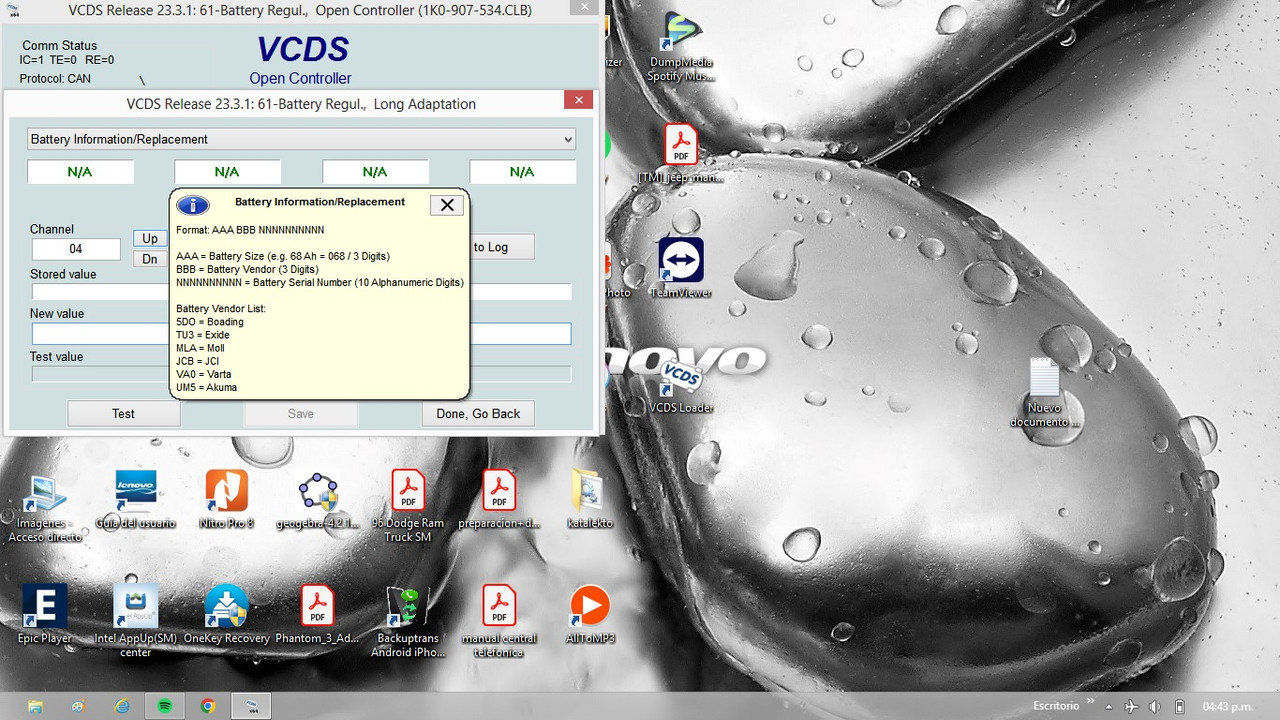Open the Paint icon in the taskbar

click(78, 706)
